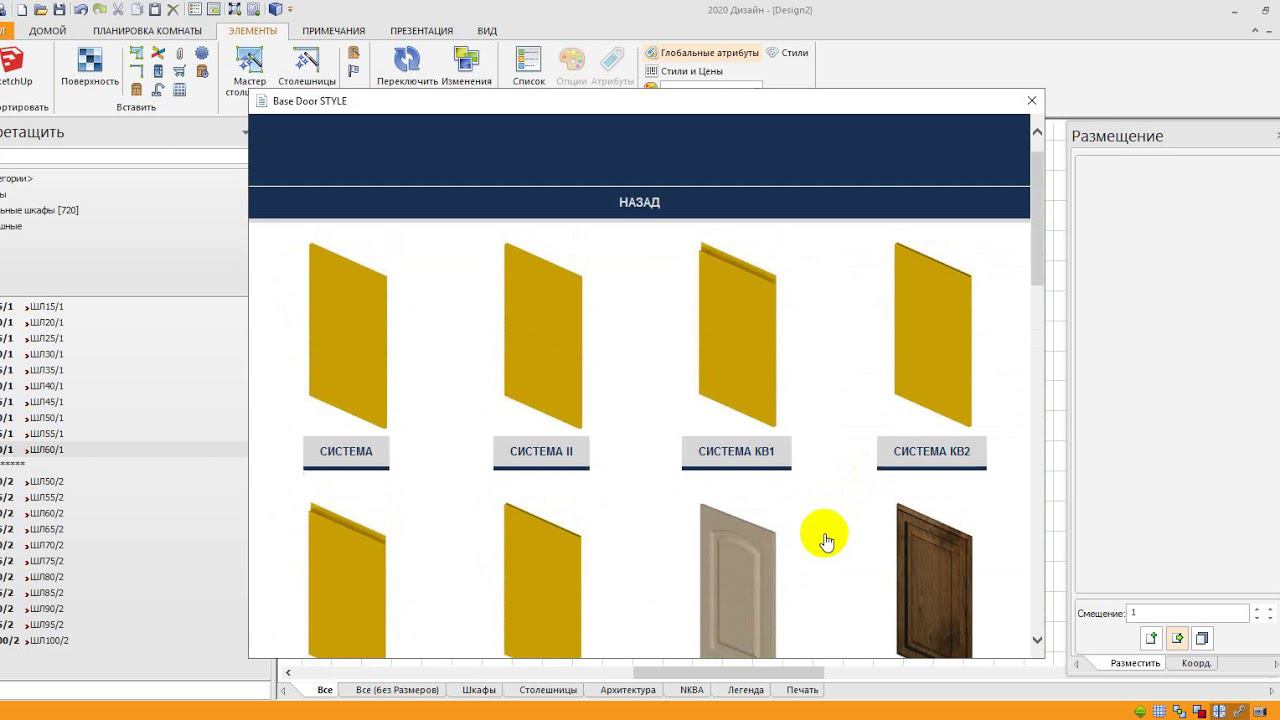Click the Undo arrow icon
The height and width of the screenshot is (720, 1280).
tap(80, 10)
